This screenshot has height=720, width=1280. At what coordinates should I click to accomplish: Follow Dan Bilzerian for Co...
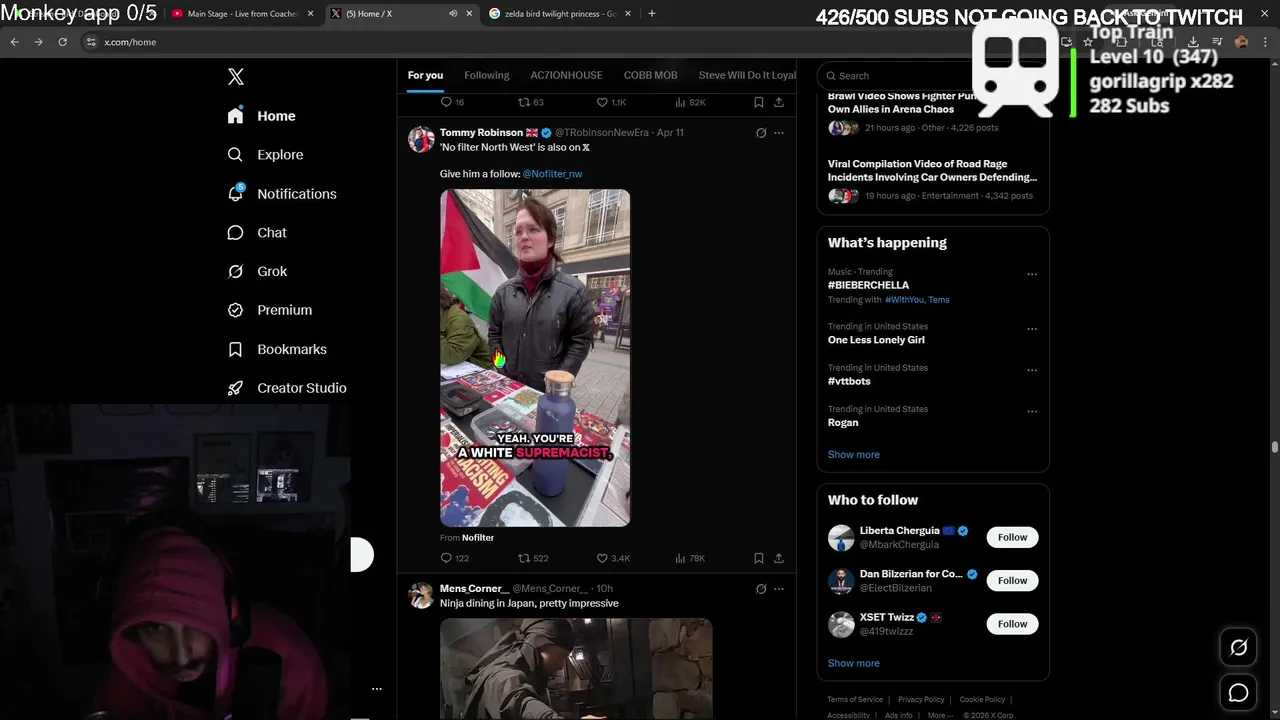coord(1012,580)
